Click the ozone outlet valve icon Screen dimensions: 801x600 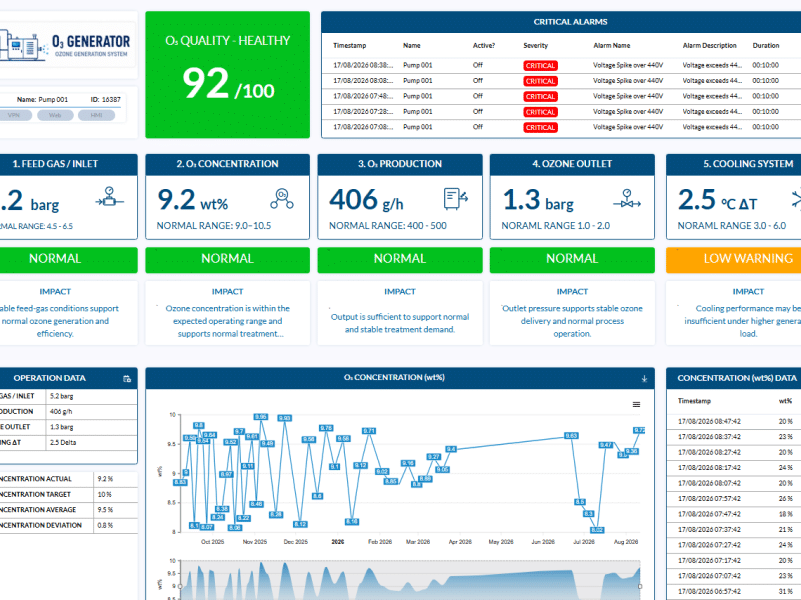pyautogui.click(x=627, y=199)
